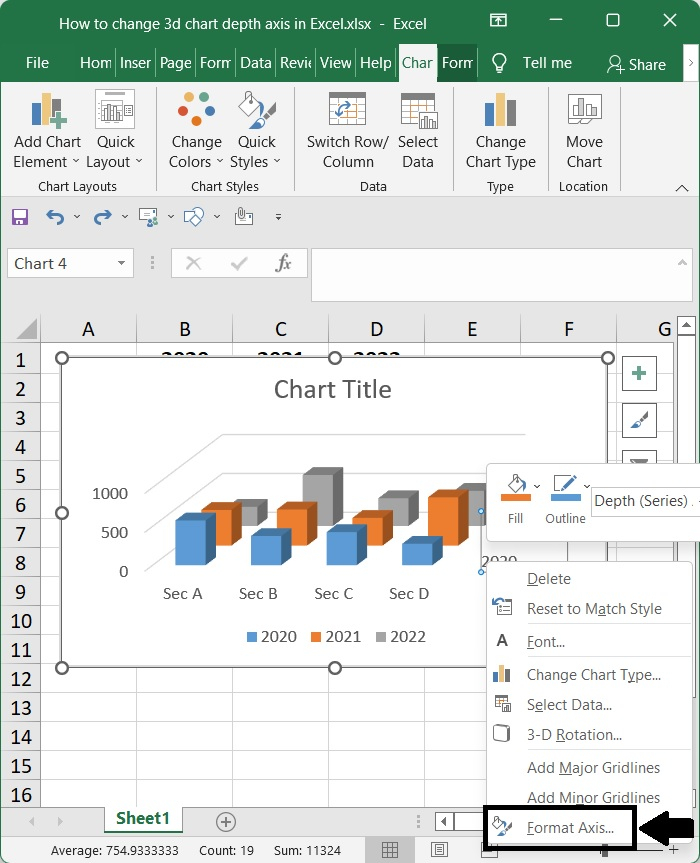Click the Outline pen icon
The width and height of the screenshot is (700, 863).
(566, 487)
